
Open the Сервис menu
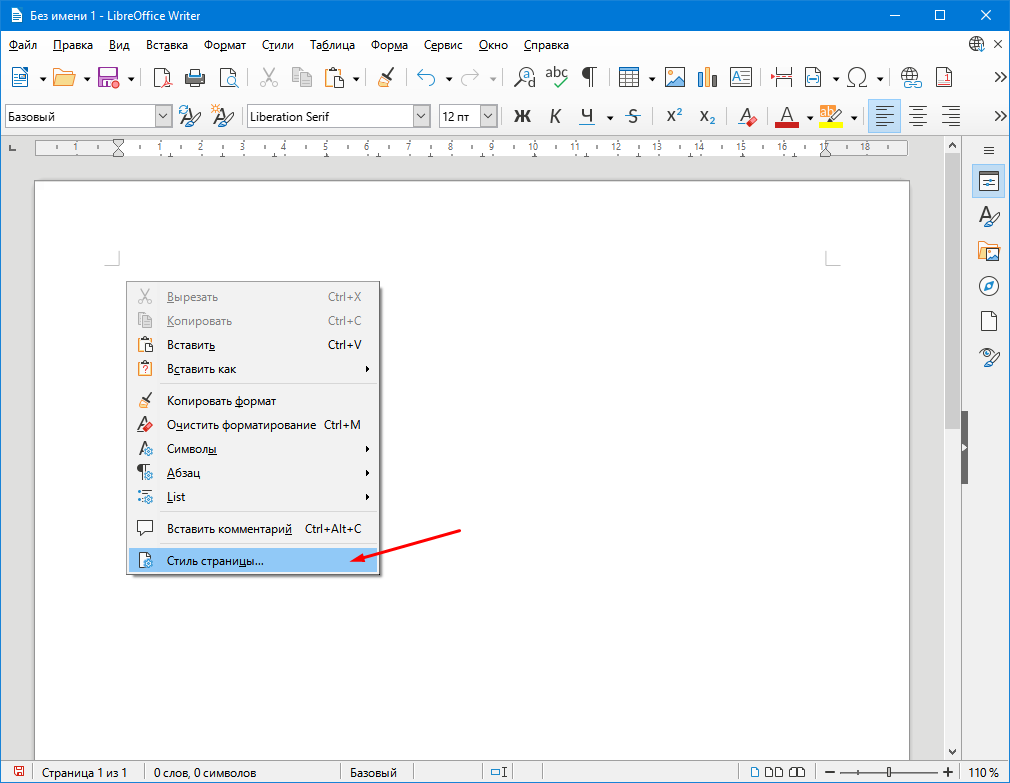pos(443,45)
